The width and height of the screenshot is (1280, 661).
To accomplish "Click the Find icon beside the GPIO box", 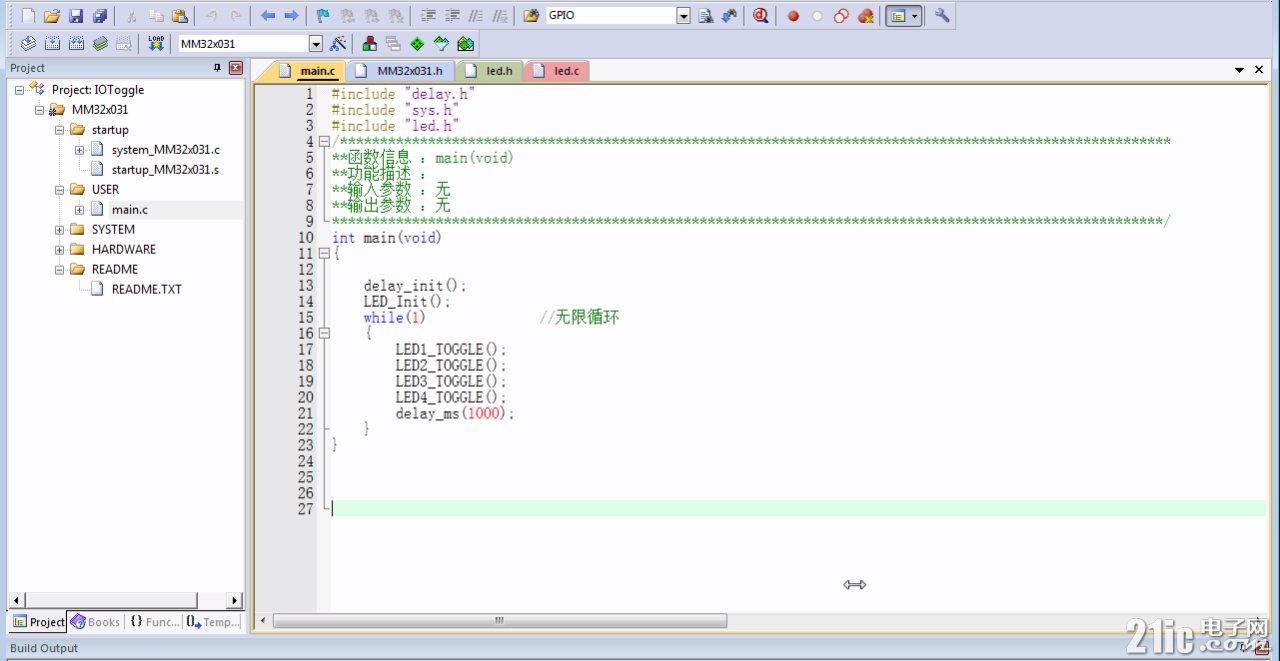I will pyautogui.click(x=705, y=16).
